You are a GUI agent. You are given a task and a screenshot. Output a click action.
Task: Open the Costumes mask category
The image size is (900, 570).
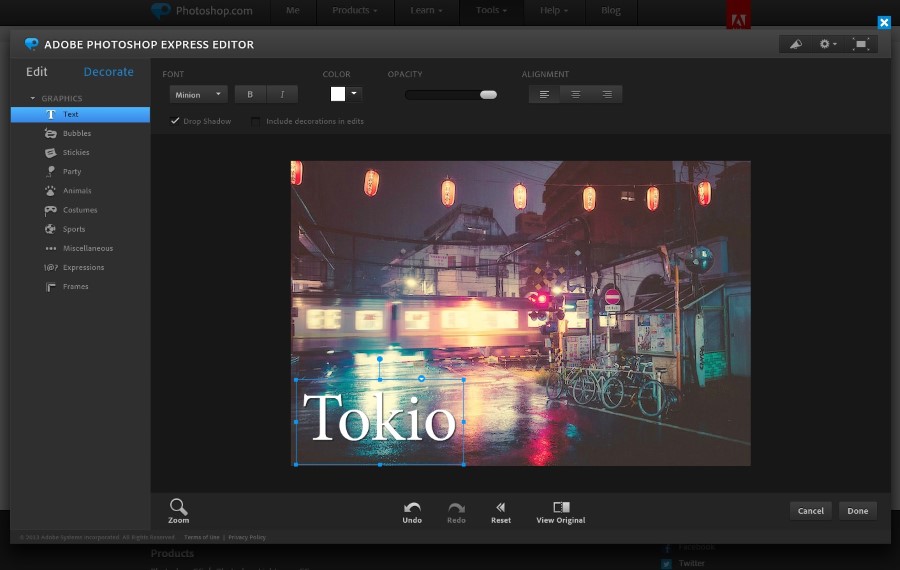point(51,210)
